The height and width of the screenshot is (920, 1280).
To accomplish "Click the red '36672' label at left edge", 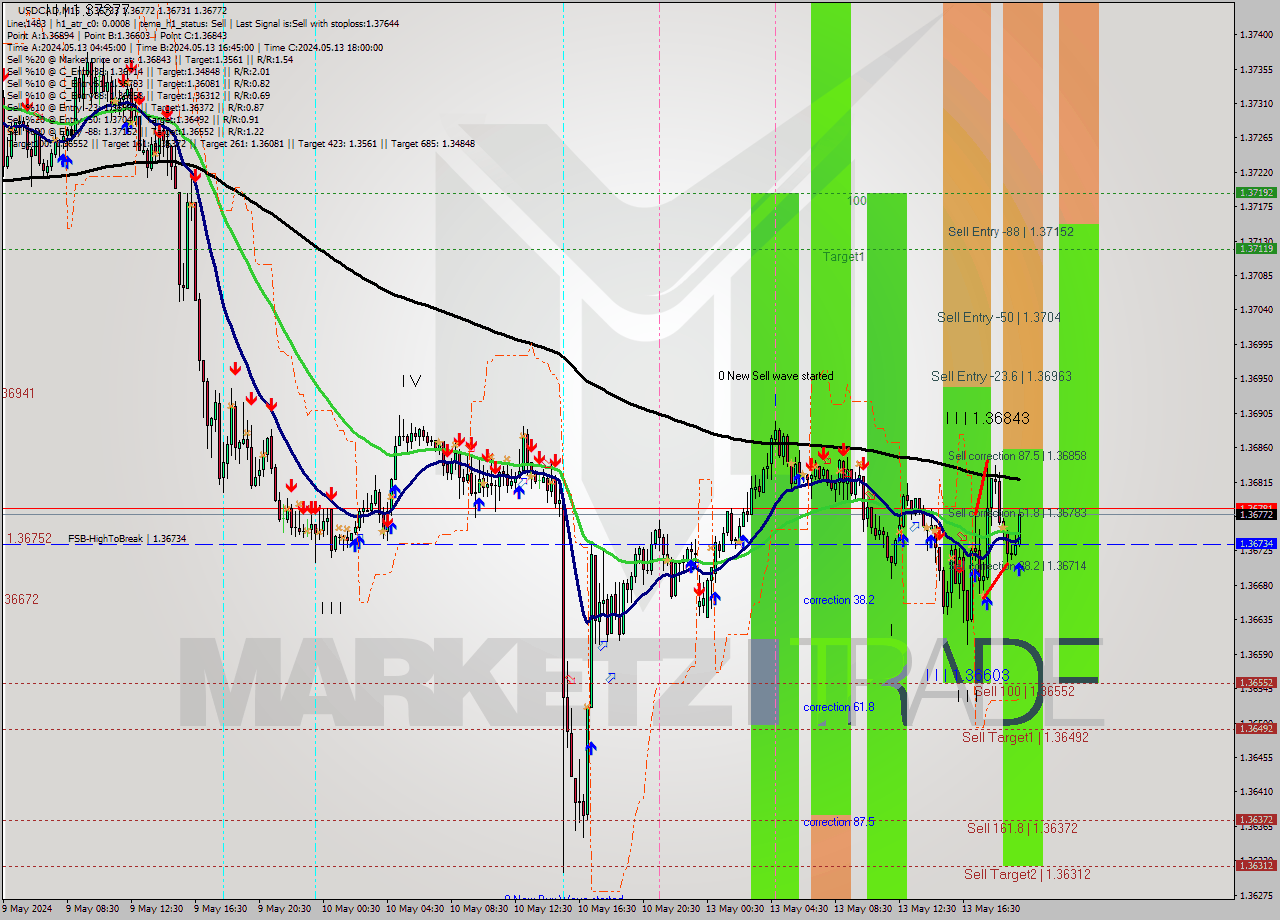I will click(x=20, y=600).
